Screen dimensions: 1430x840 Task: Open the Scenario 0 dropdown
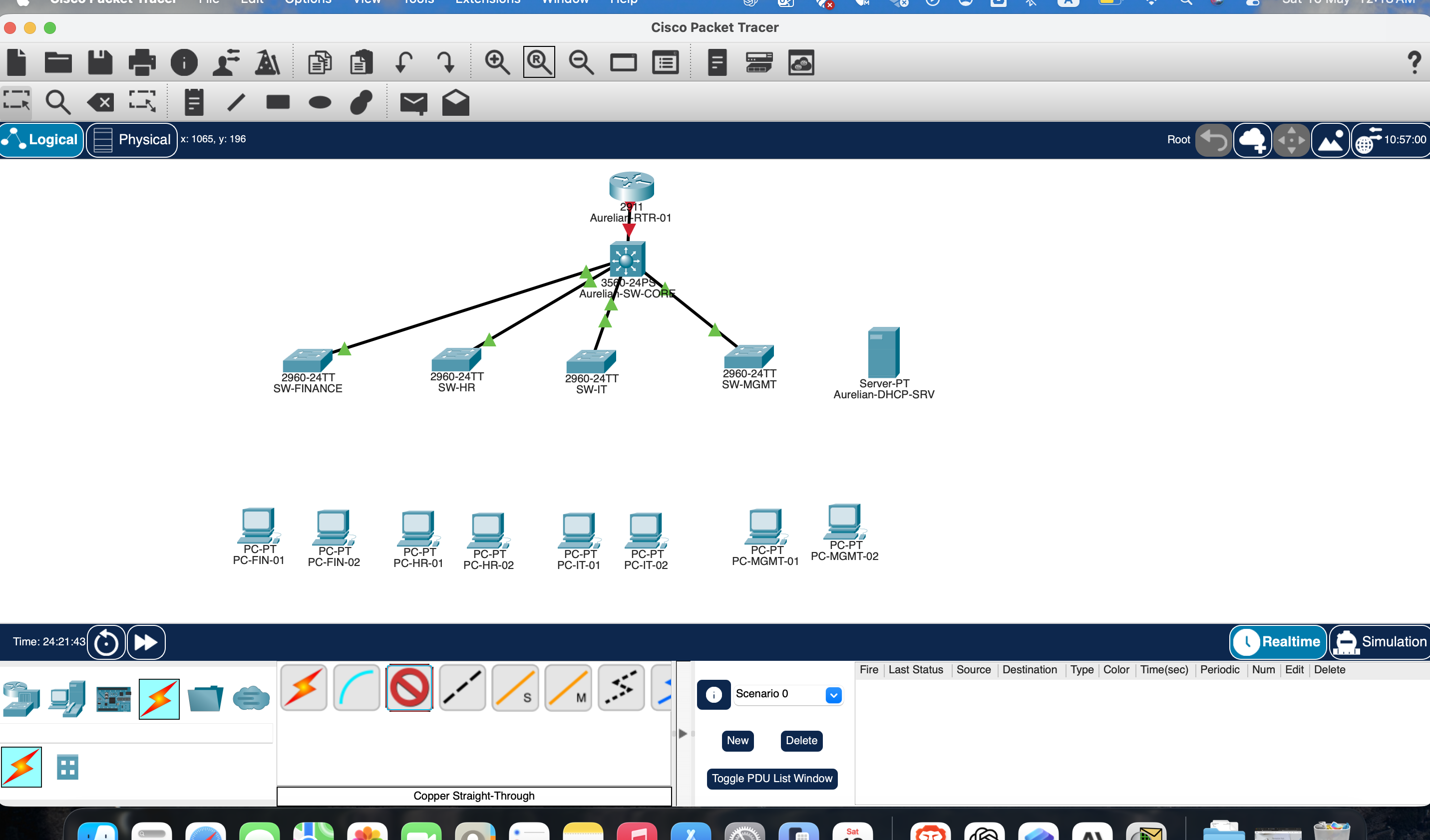coord(789,694)
